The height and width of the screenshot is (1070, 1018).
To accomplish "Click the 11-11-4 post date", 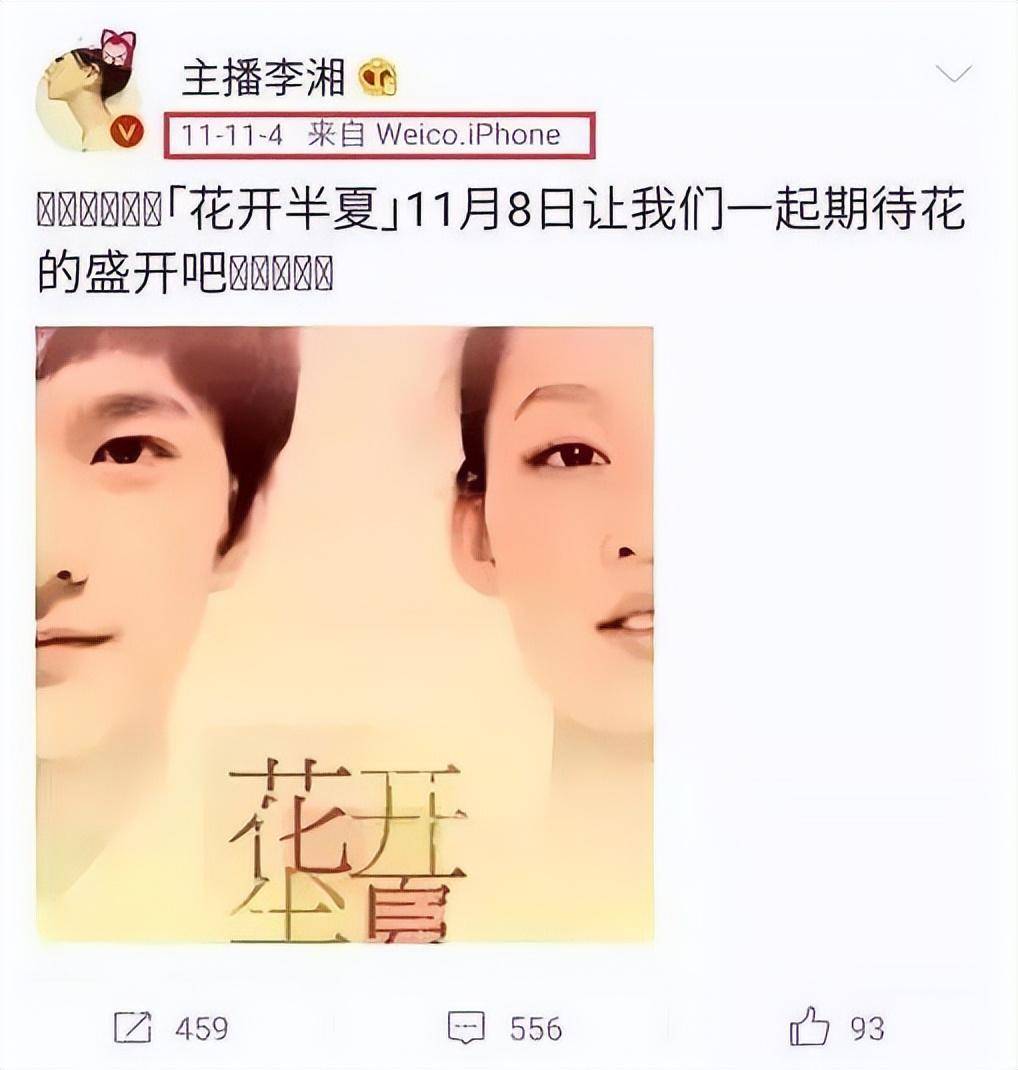I will (231, 135).
